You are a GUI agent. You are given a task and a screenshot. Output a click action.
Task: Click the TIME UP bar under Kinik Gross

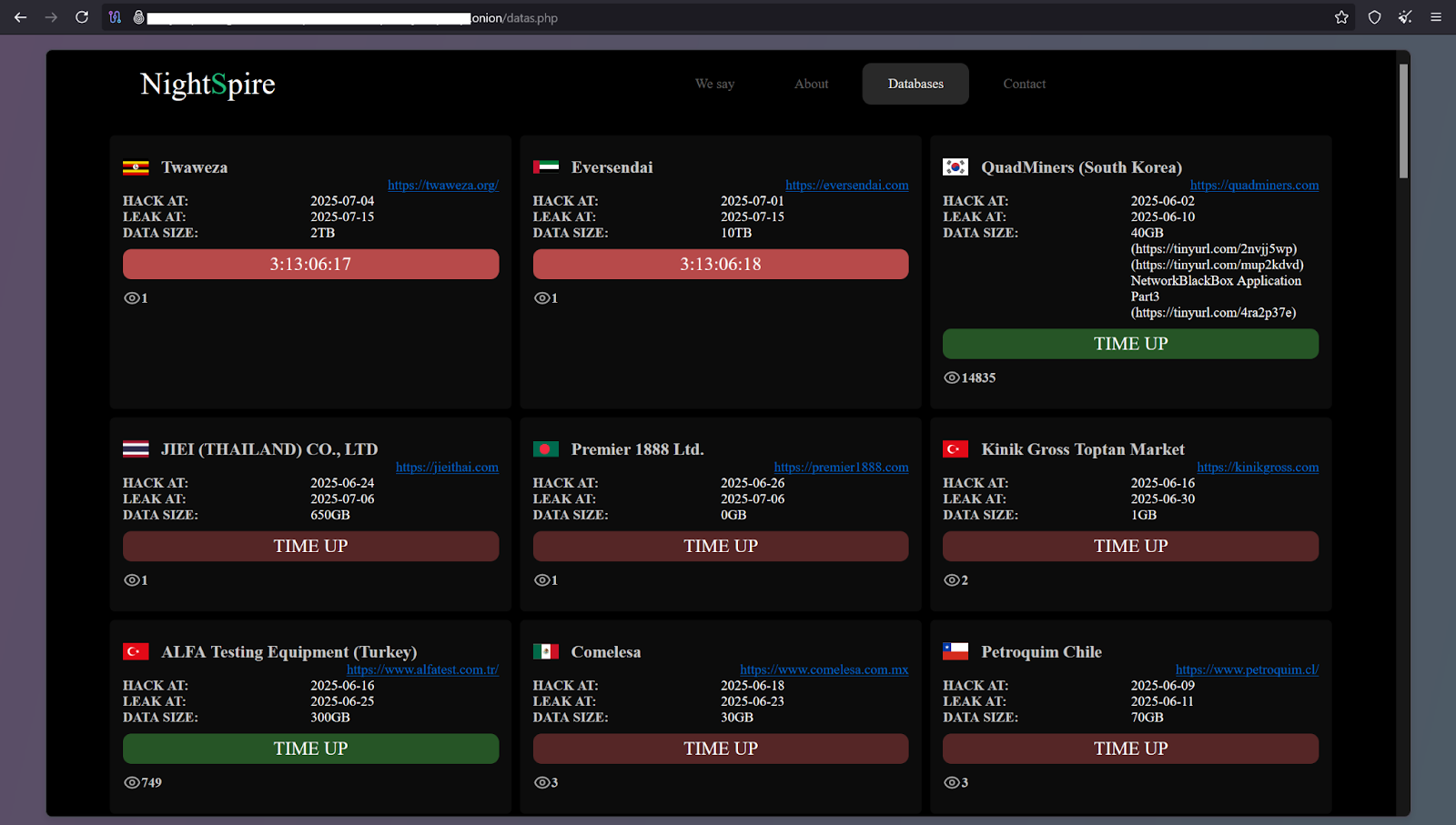[x=1130, y=546]
